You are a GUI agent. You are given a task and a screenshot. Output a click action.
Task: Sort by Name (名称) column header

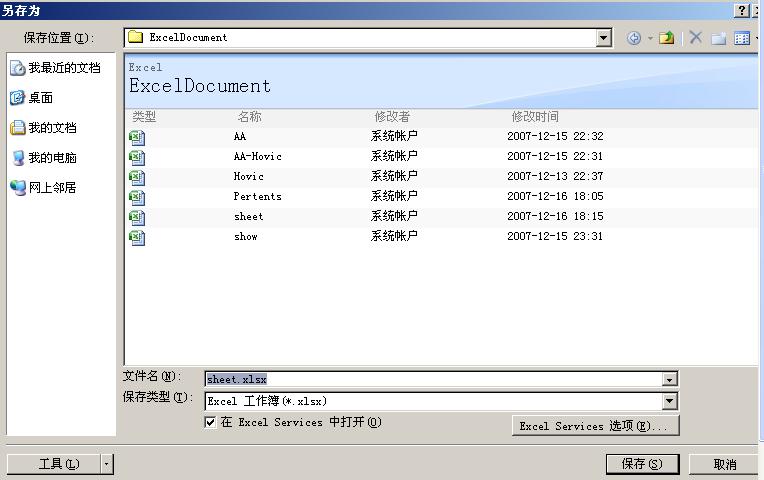coord(249,116)
